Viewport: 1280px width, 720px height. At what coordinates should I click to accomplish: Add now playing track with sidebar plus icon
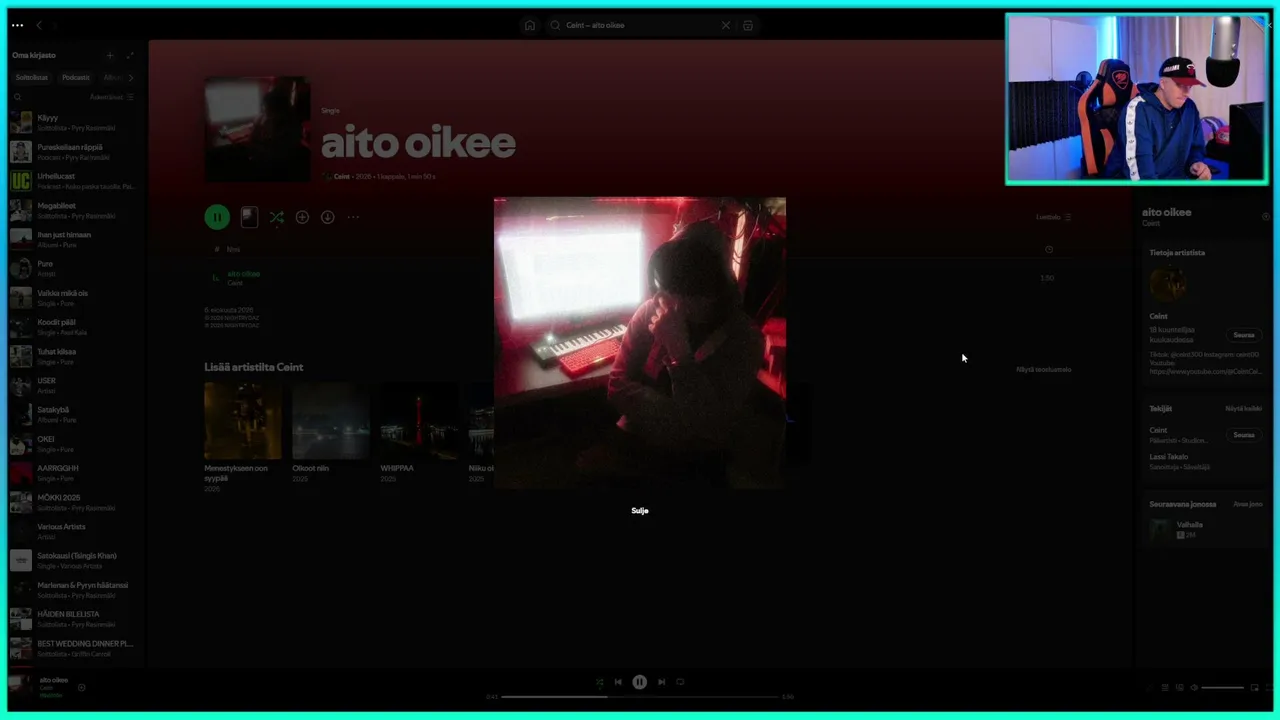click(1265, 216)
